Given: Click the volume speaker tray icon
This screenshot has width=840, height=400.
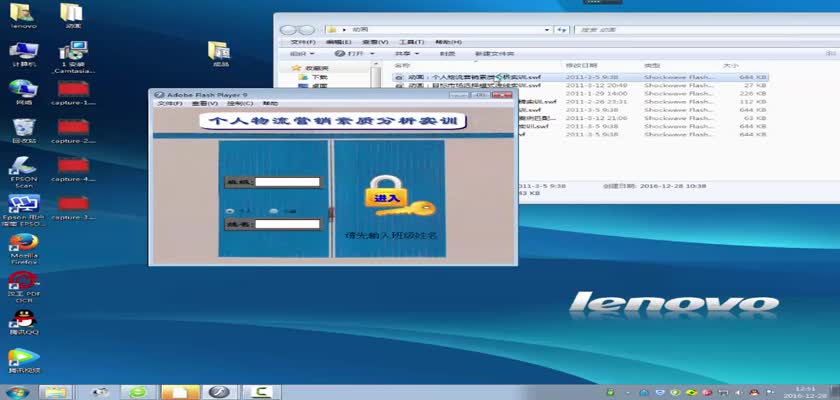Looking at the screenshot, I should pos(739,393).
